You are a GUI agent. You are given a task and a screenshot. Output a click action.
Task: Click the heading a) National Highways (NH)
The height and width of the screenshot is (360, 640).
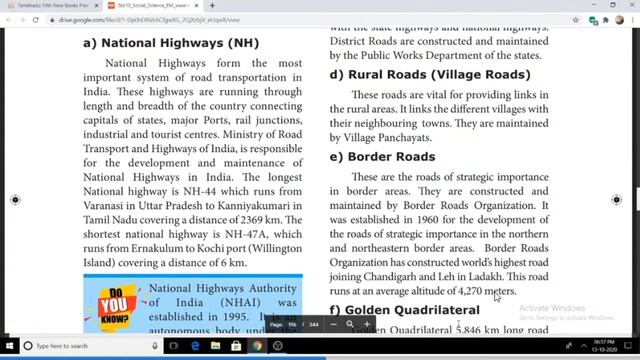coord(171,43)
